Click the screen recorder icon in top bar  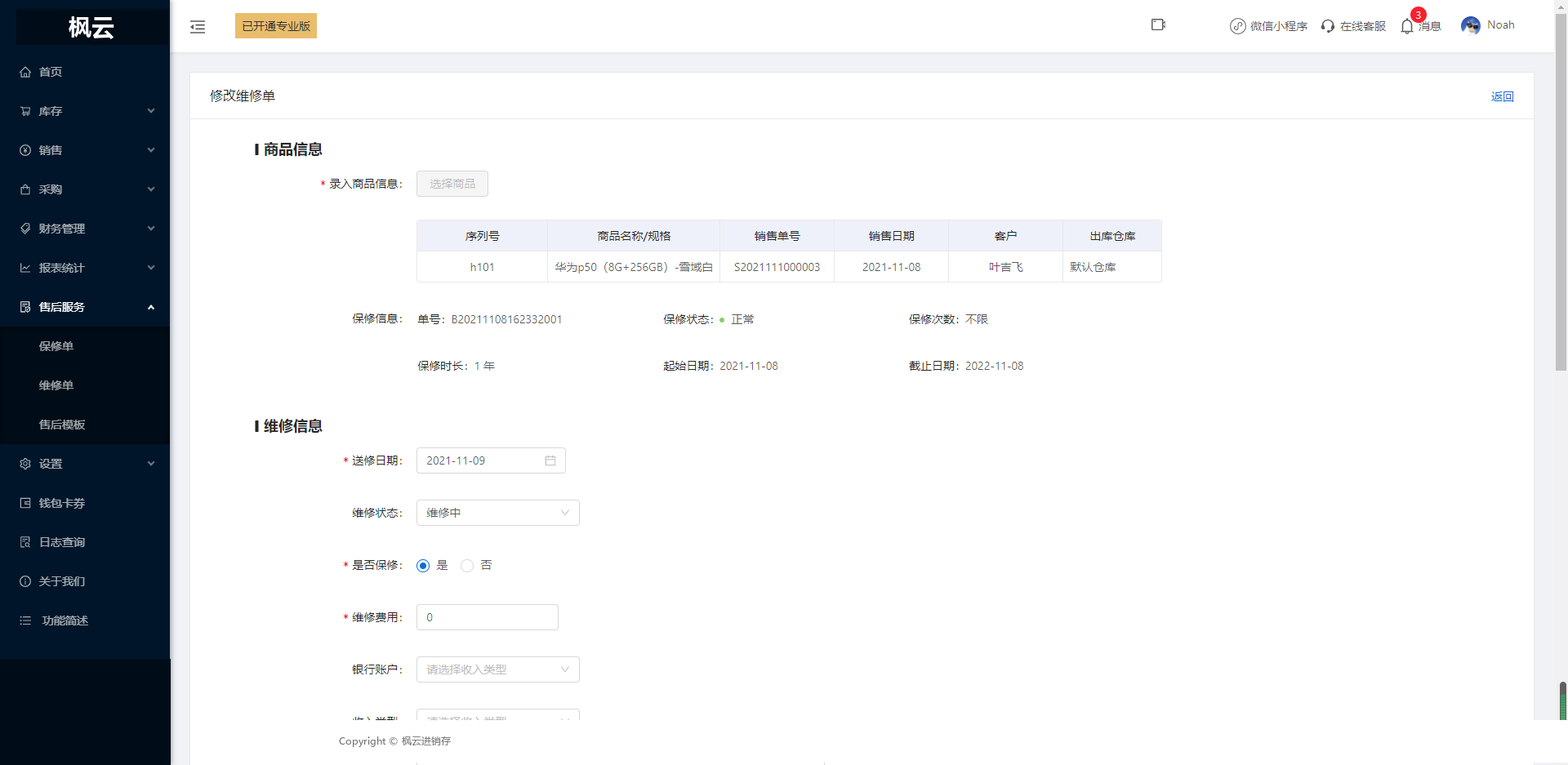point(1158,24)
